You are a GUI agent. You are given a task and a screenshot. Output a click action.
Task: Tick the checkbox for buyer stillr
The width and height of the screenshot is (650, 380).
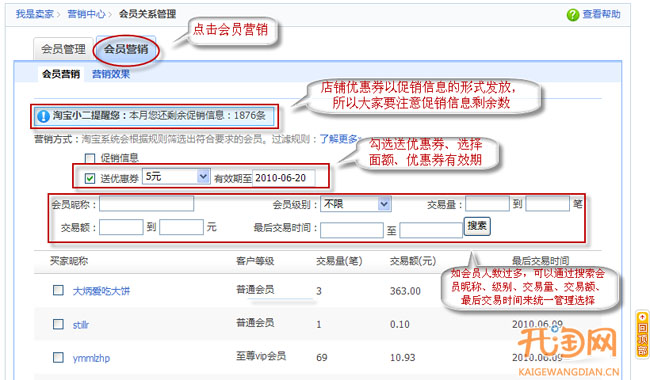point(58,324)
